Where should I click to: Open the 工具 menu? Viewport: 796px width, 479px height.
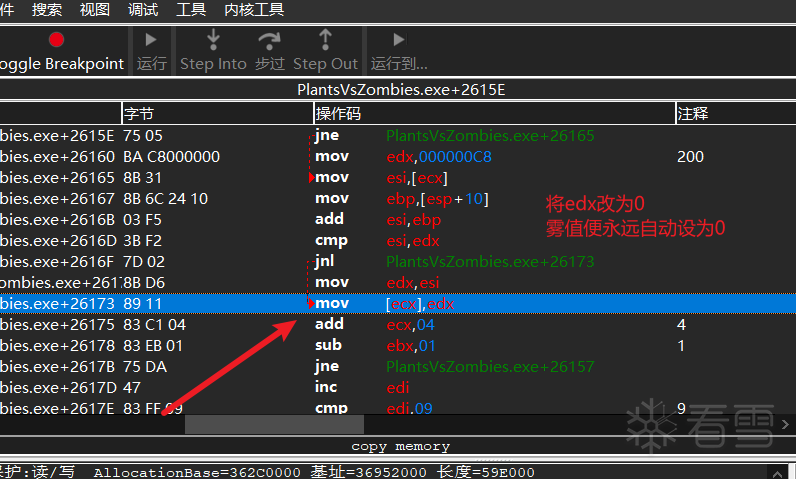191,9
